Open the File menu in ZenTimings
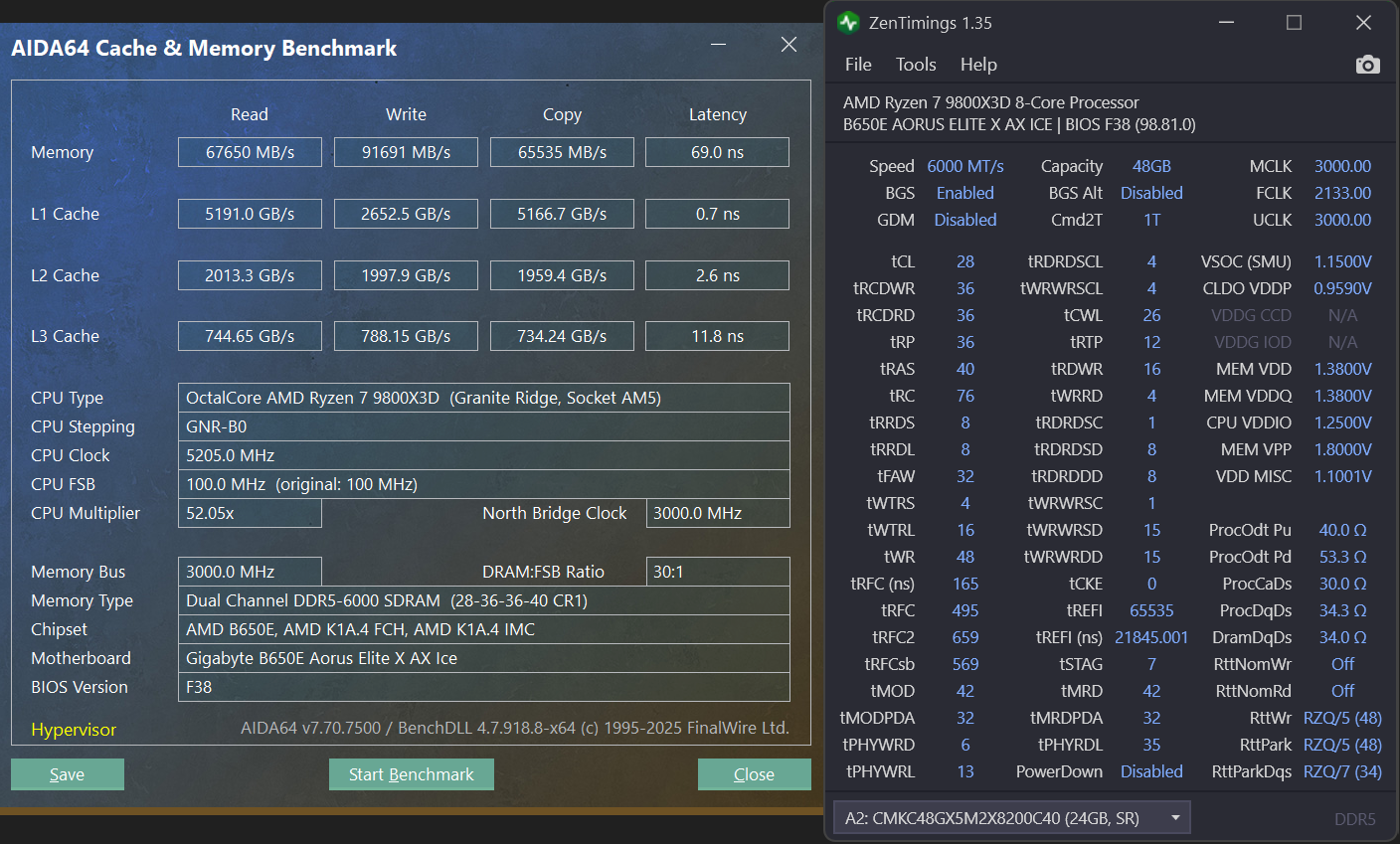Image resolution: width=1400 pixels, height=844 pixels. point(858,65)
